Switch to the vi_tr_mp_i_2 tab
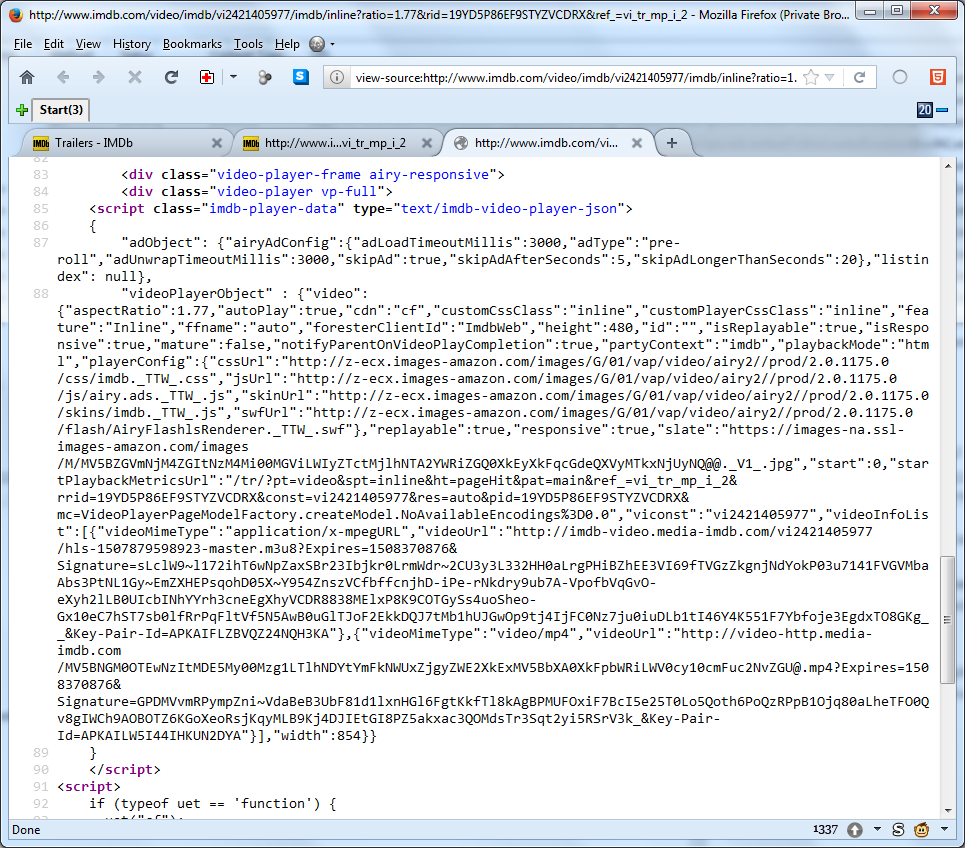The image size is (965, 848). (337, 143)
